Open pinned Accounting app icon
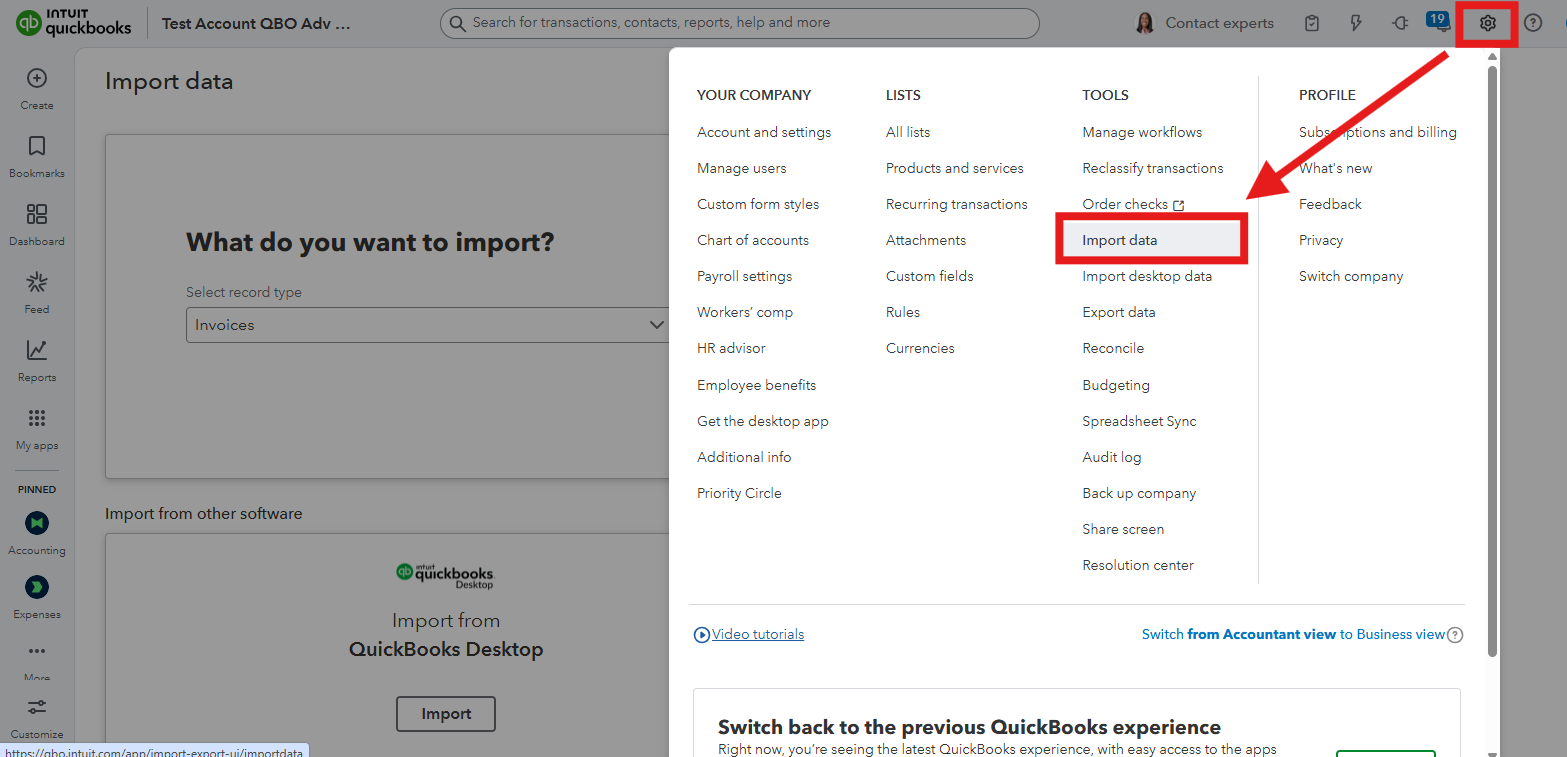This screenshot has width=1567, height=757. pos(37,523)
